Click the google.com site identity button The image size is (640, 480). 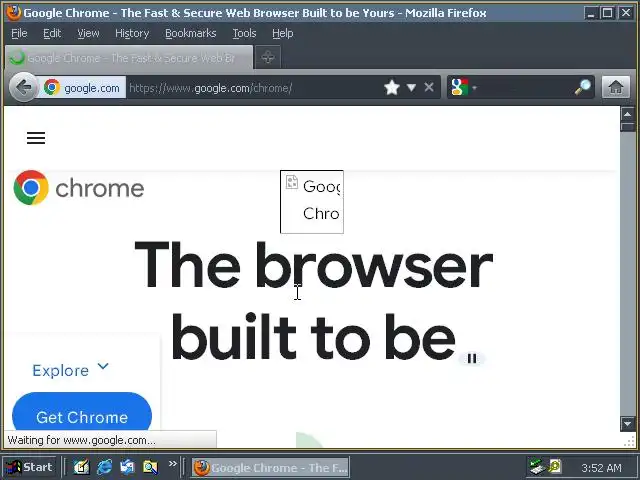click(82, 87)
